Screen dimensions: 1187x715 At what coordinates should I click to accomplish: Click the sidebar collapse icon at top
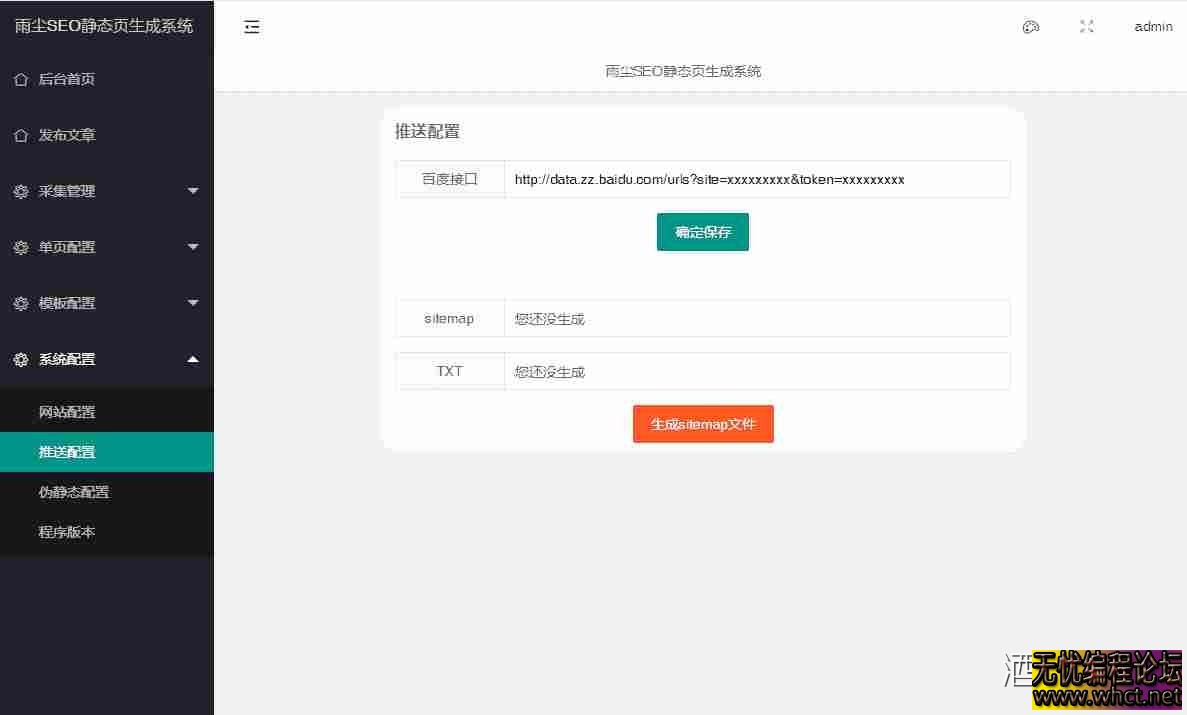[x=251, y=26]
